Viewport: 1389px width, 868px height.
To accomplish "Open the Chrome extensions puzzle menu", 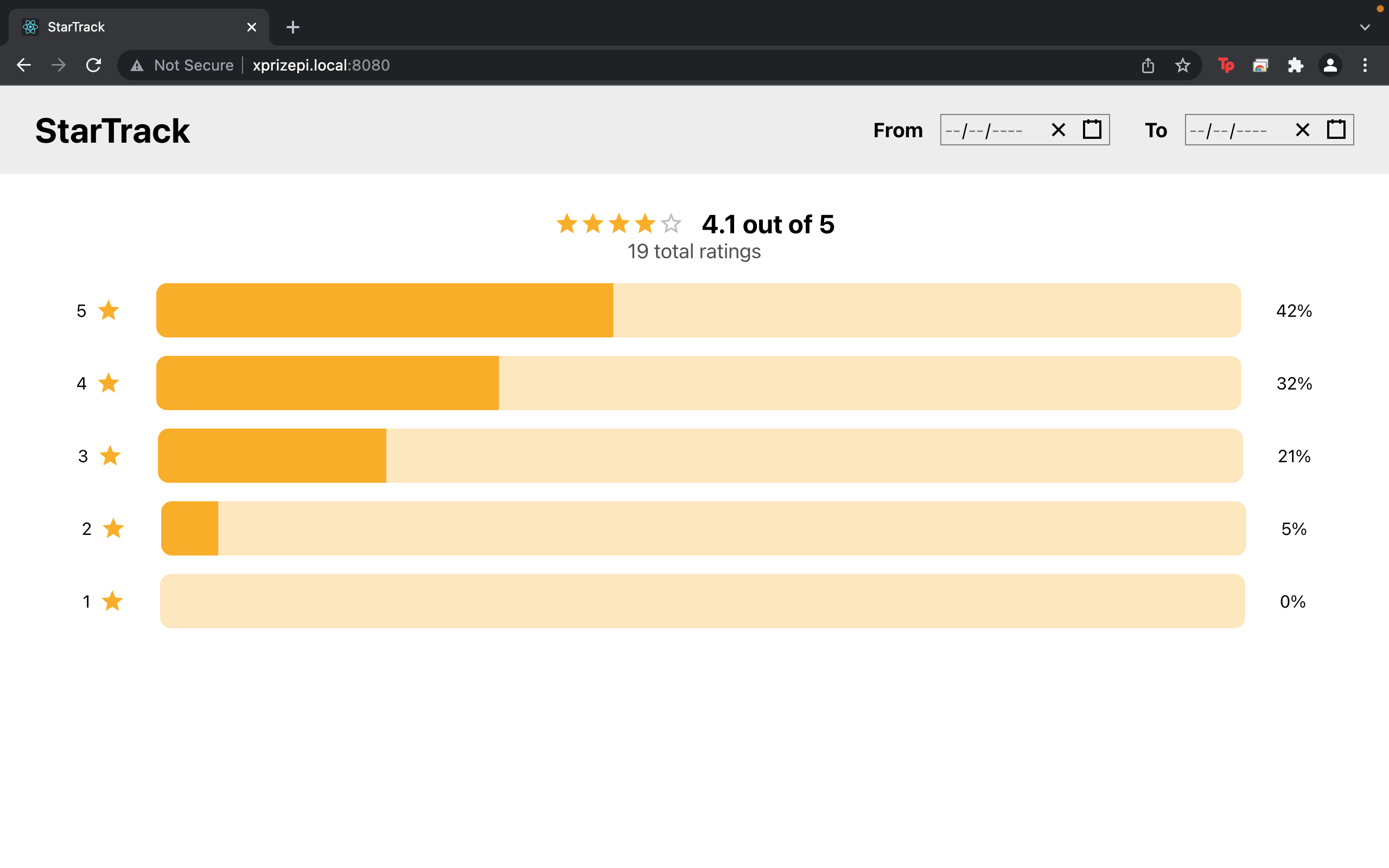I will (x=1296, y=66).
